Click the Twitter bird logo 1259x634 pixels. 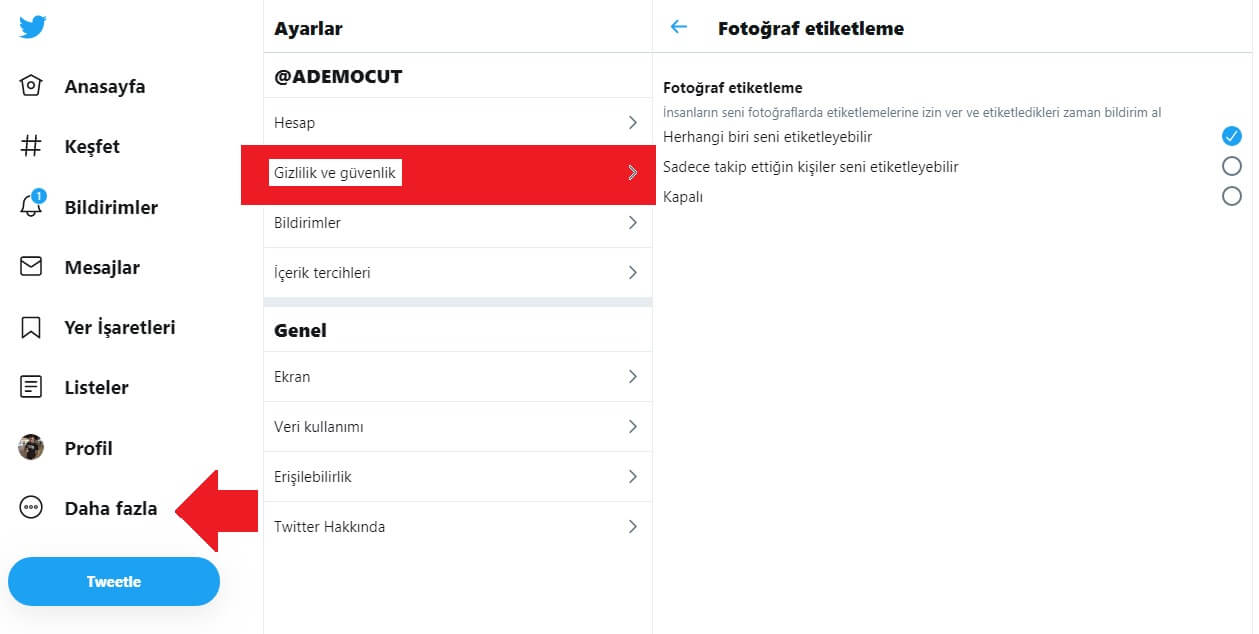click(x=32, y=26)
